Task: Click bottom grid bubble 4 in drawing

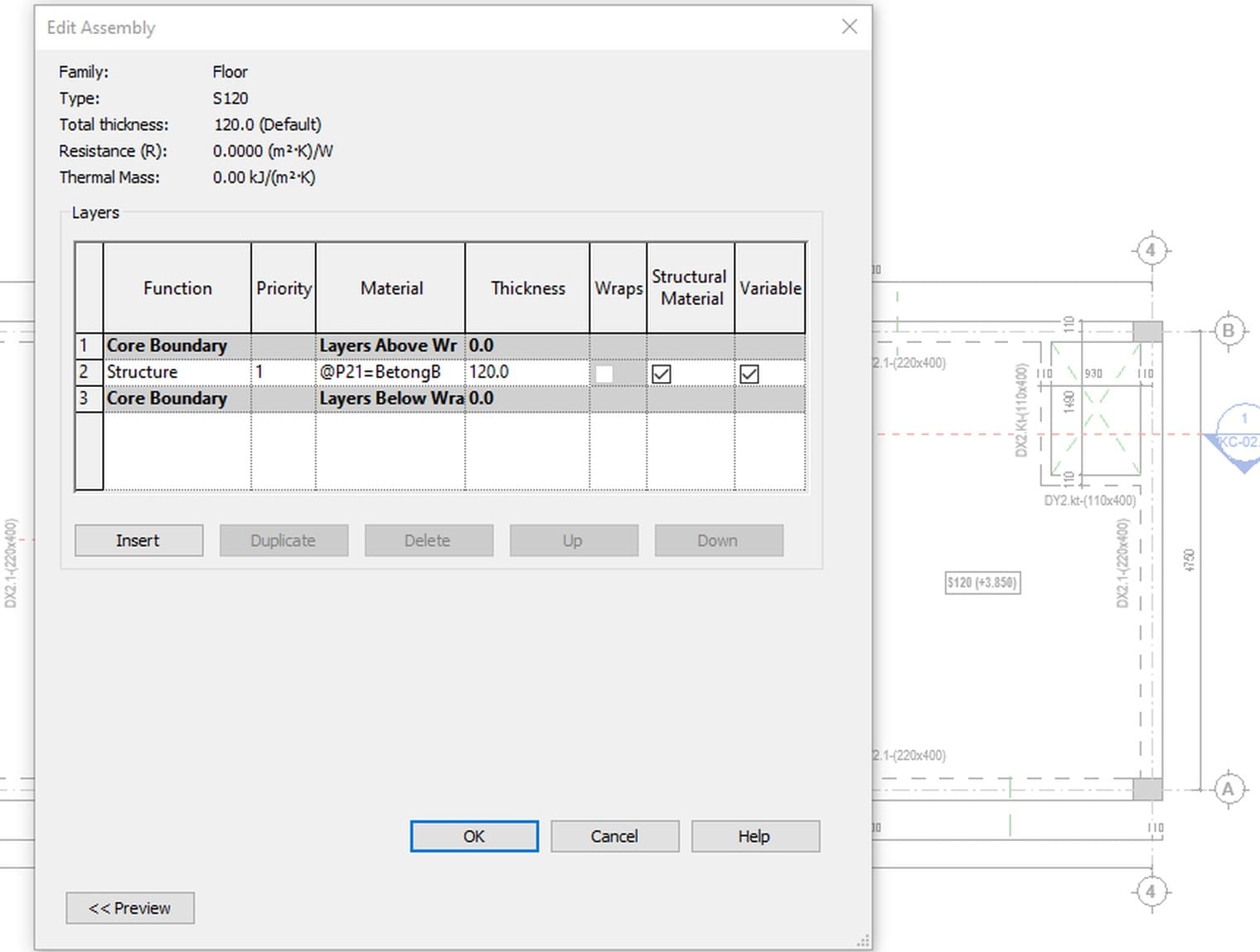Action: coord(1151,892)
